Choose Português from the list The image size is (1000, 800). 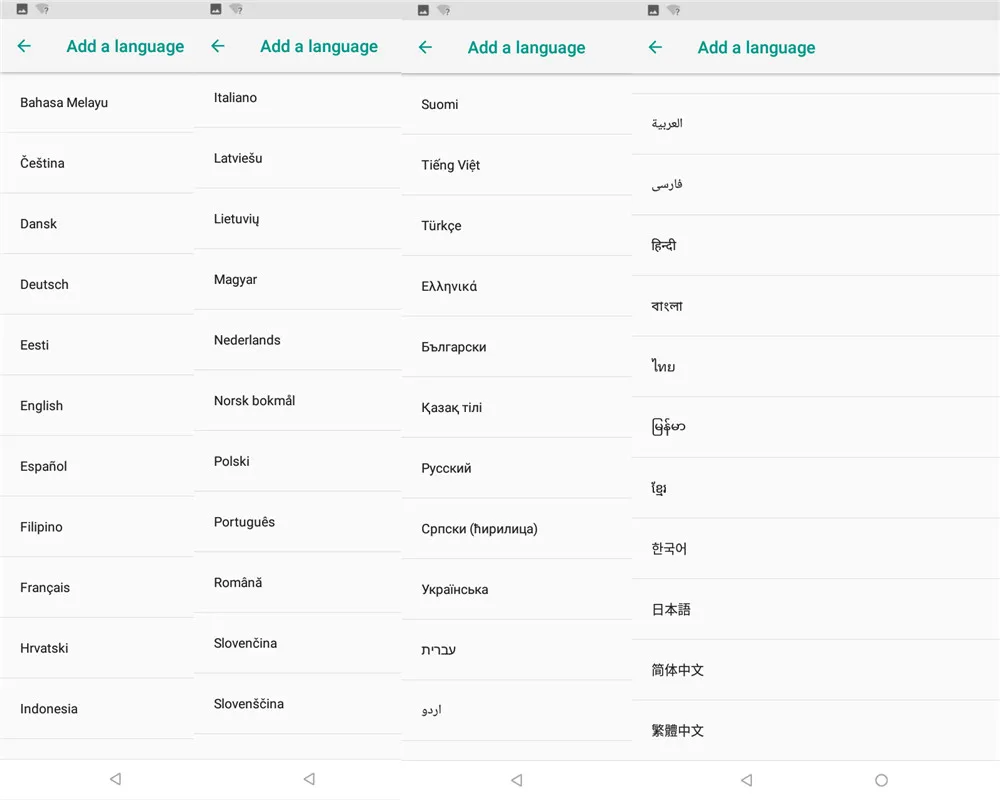click(244, 522)
